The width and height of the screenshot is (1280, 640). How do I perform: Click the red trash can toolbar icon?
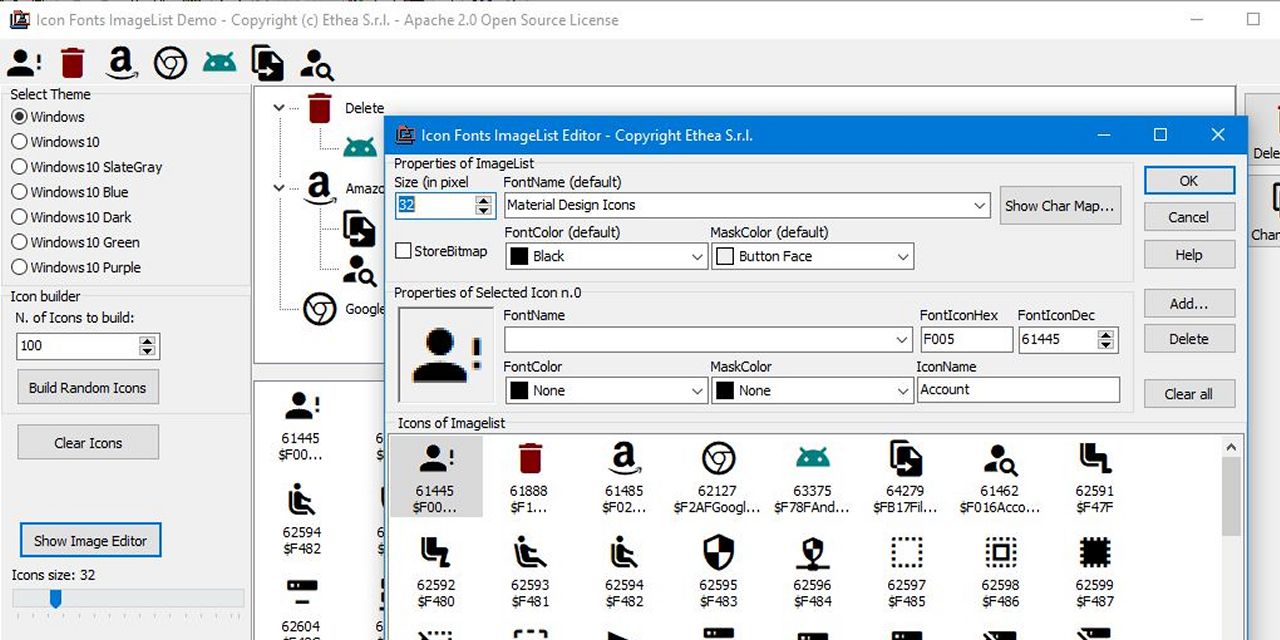(72, 63)
